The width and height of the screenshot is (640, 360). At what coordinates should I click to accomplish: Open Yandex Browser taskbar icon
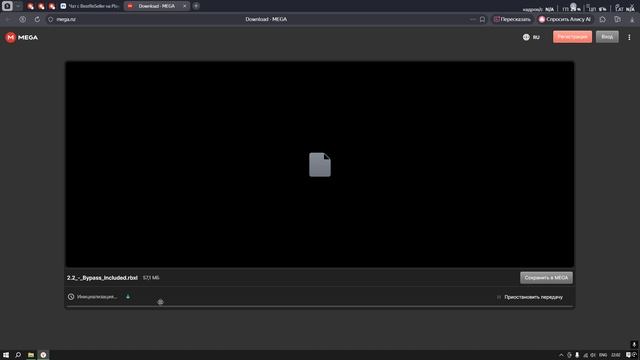pyautogui.click(x=43, y=355)
